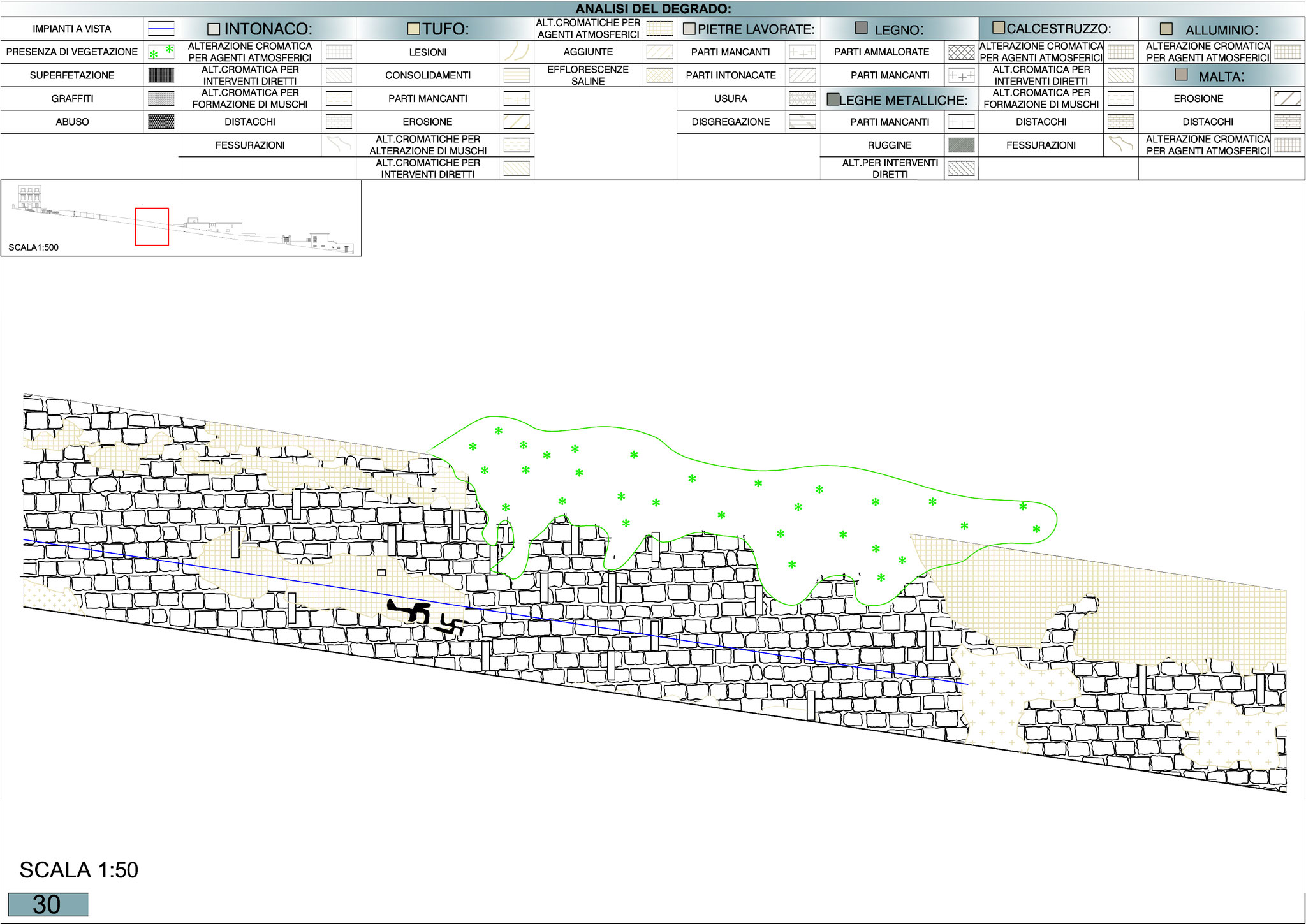Screen dimensions: 1306x924
Task: Click the Tufo beige color square
Action: tap(414, 29)
